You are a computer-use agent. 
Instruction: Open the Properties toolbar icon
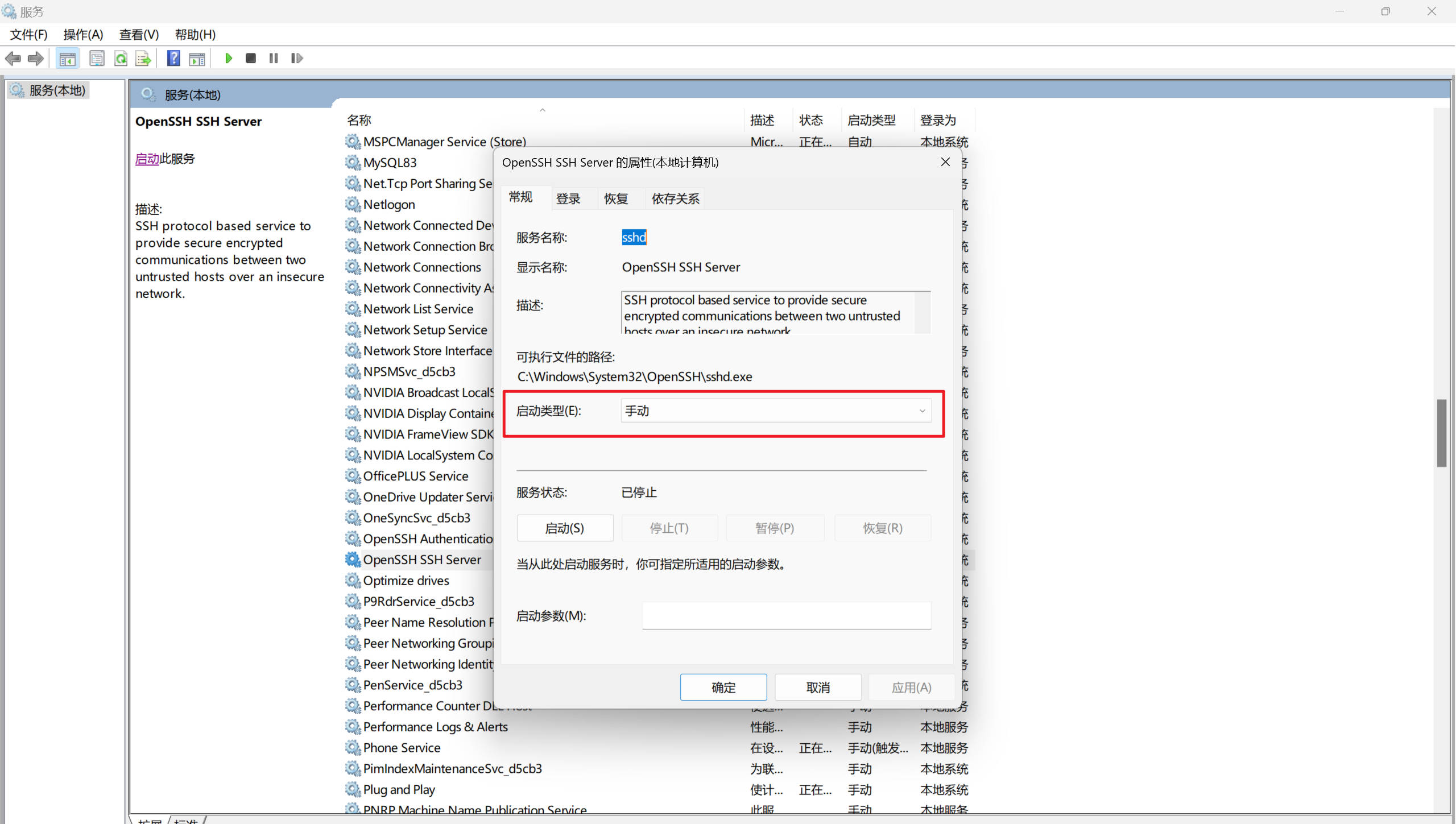[x=97, y=58]
